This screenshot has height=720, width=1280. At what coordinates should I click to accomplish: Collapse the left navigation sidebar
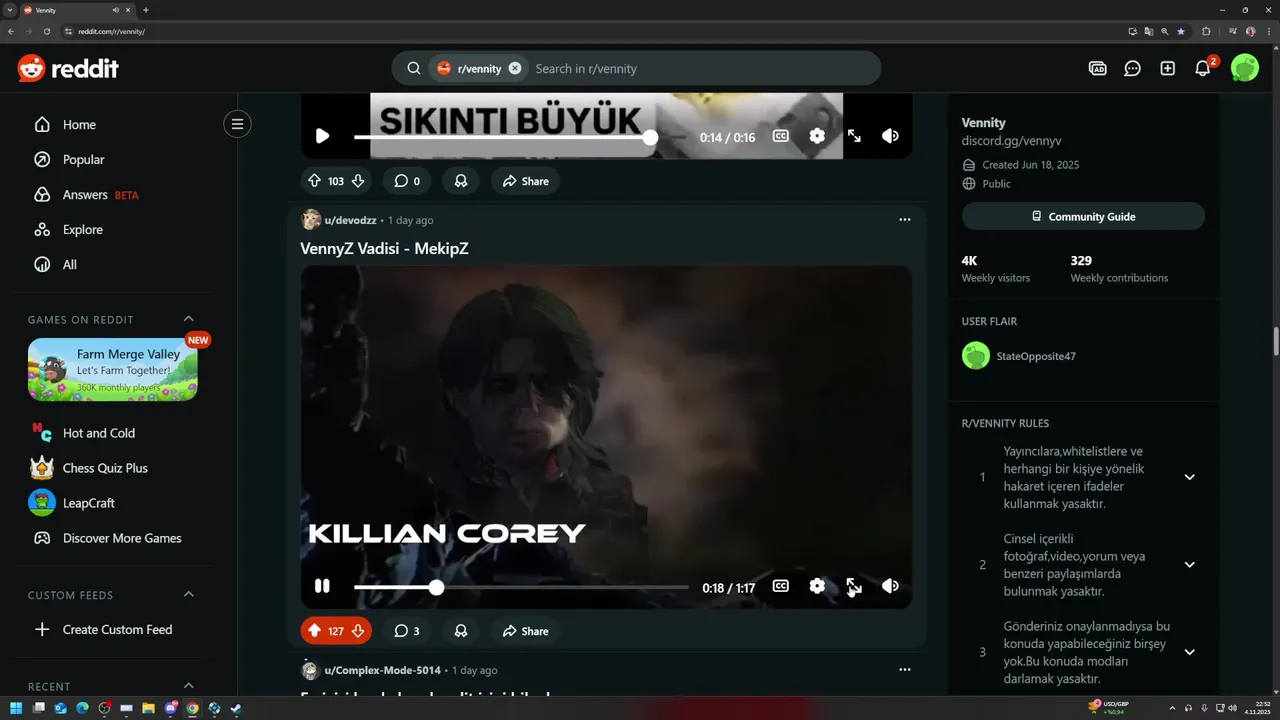(237, 124)
